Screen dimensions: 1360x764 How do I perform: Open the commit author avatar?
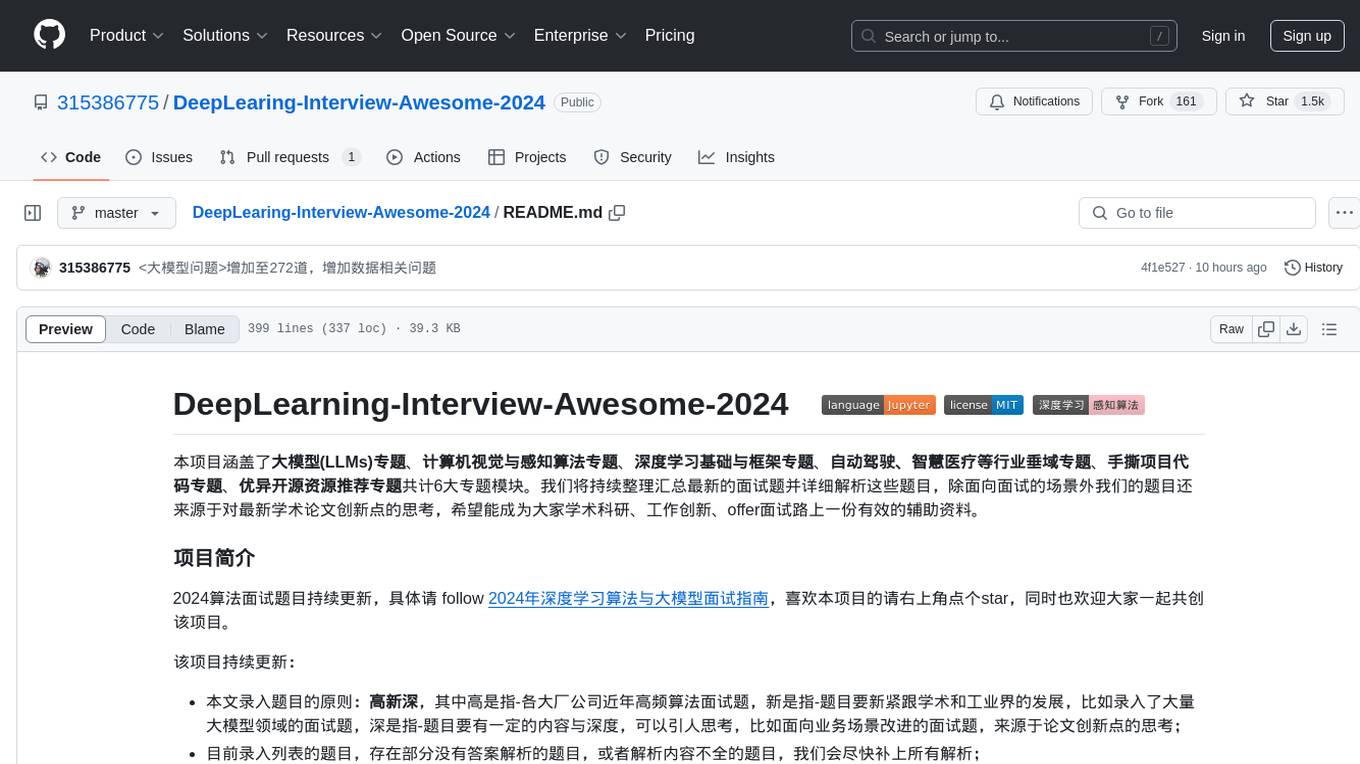(x=42, y=268)
